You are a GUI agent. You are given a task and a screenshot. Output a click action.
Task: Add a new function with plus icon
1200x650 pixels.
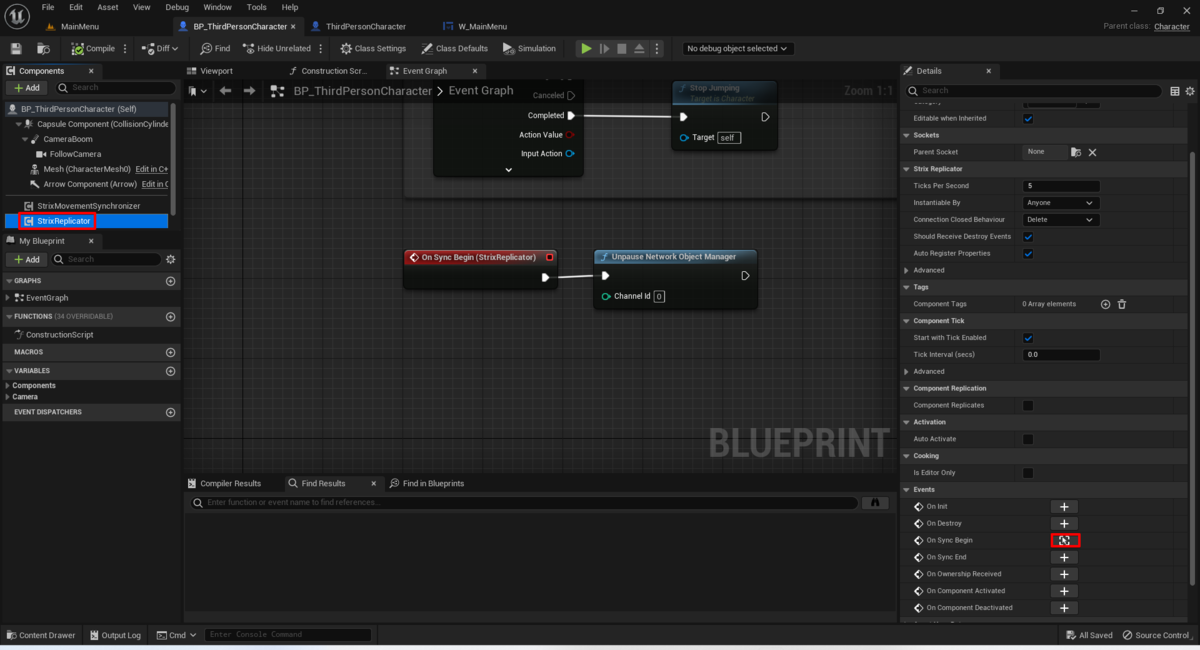click(x=170, y=317)
